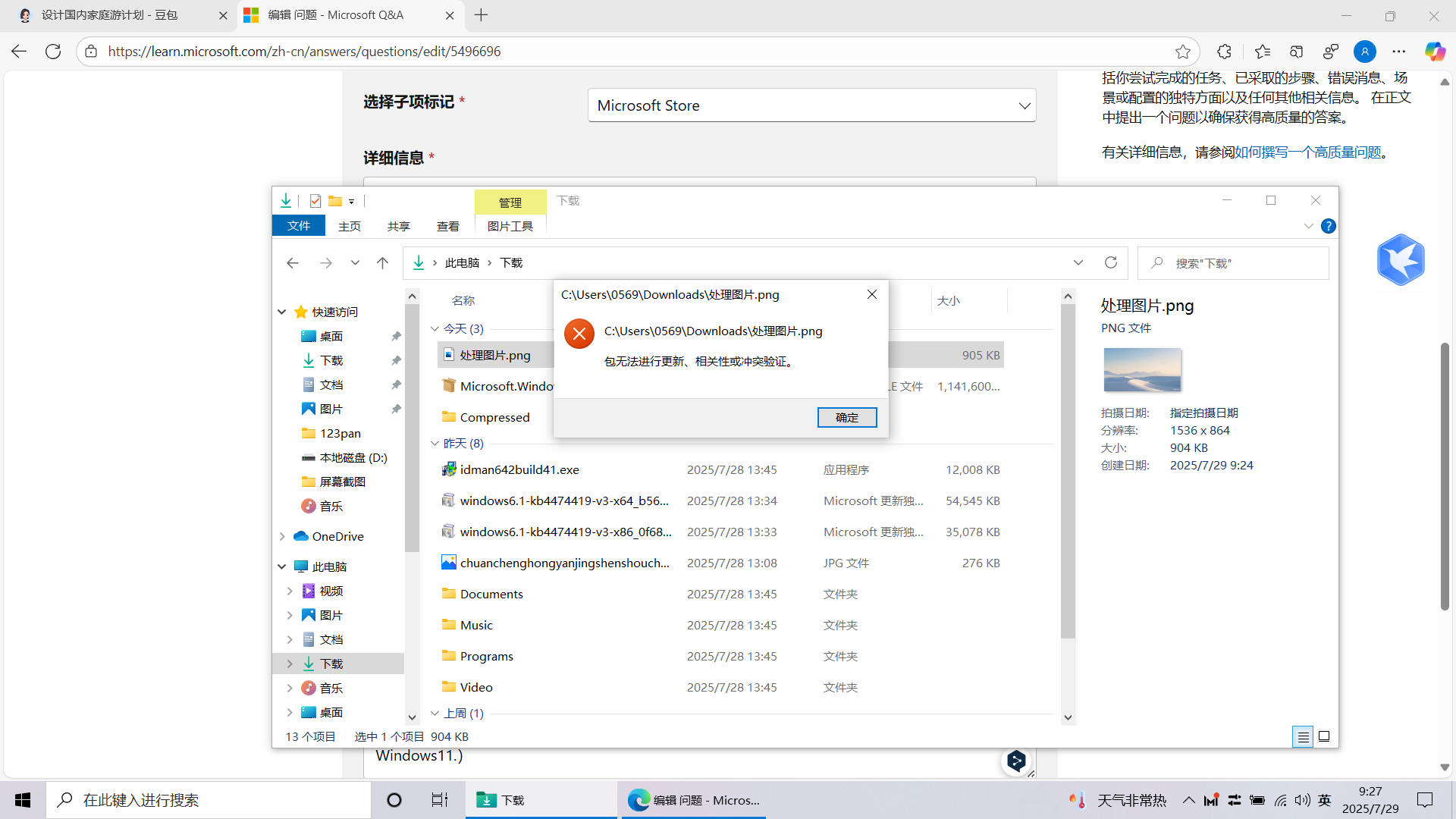Refresh the 下载 folder view
Viewport: 1456px width, 819px height.
click(x=1110, y=262)
